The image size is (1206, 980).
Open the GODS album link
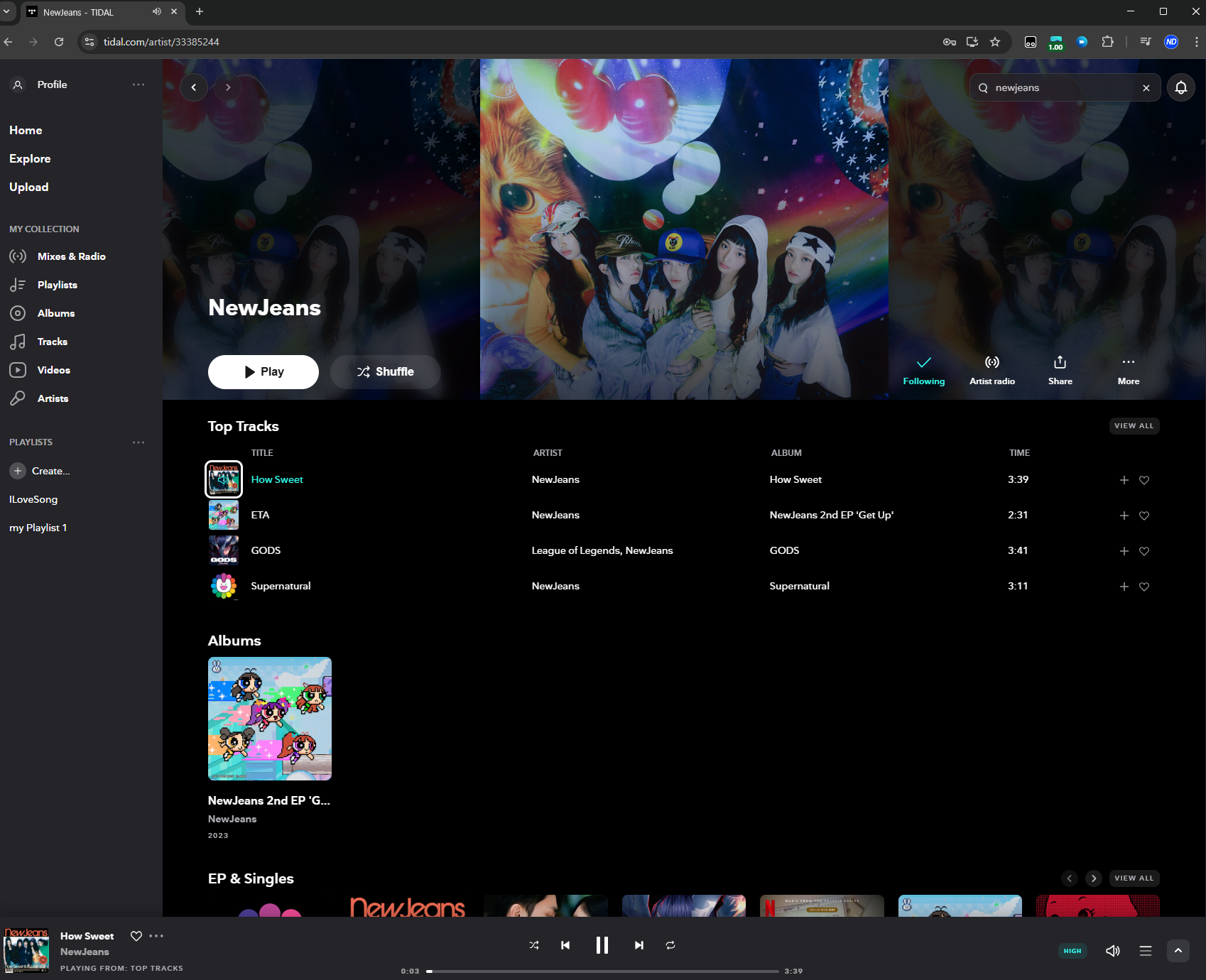(x=784, y=550)
